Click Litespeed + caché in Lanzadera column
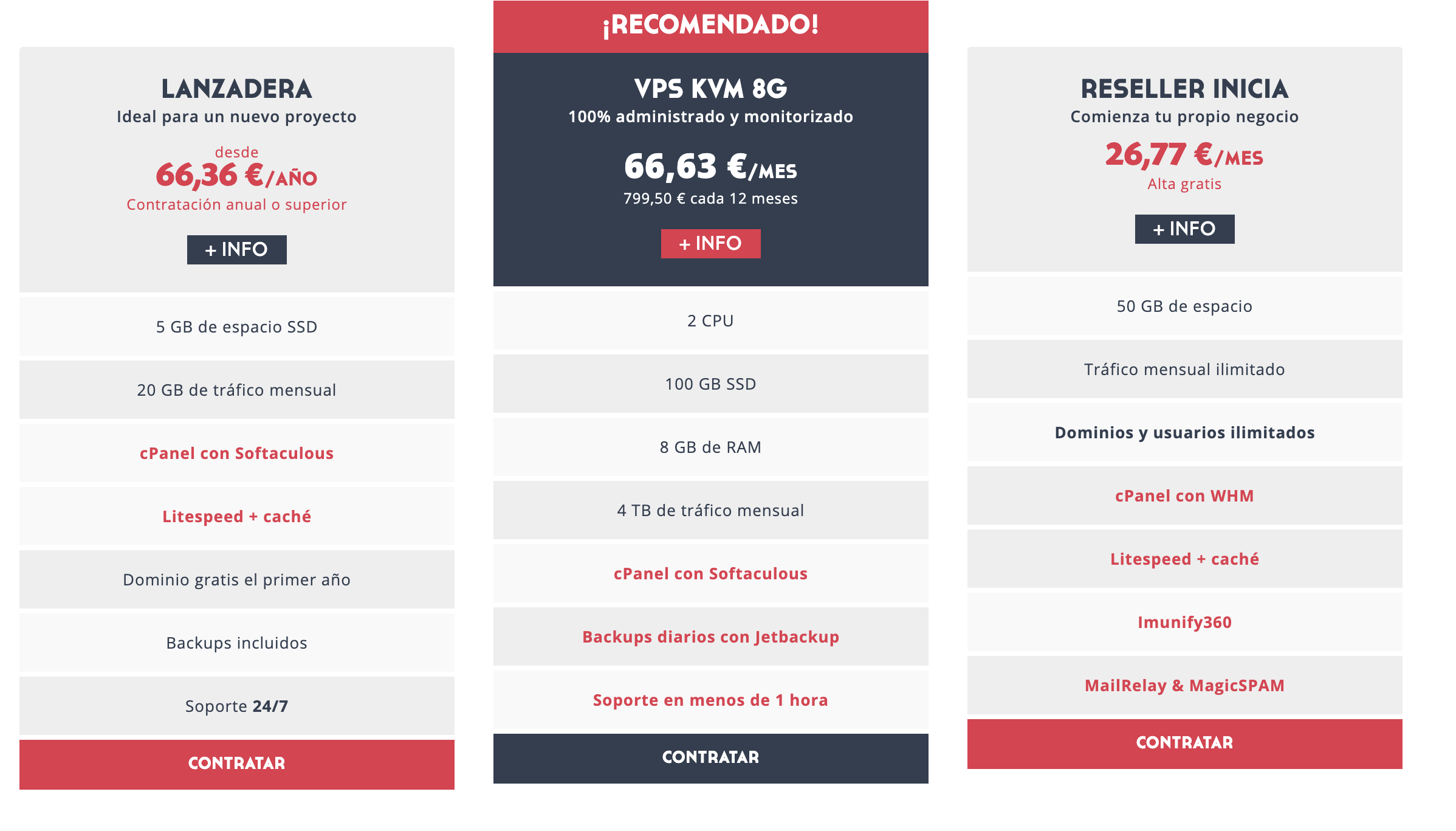 (x=236, y=516)
